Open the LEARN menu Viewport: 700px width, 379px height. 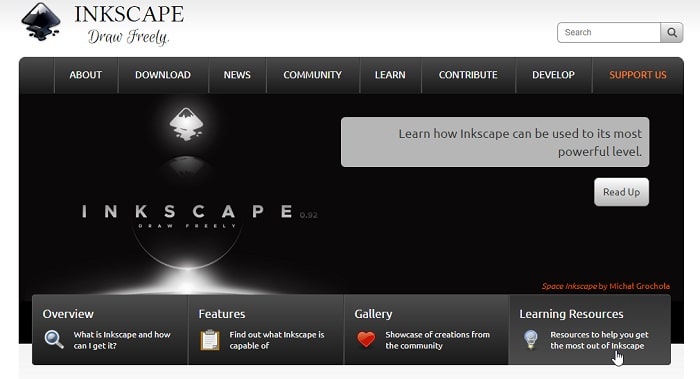pos(390,75)
